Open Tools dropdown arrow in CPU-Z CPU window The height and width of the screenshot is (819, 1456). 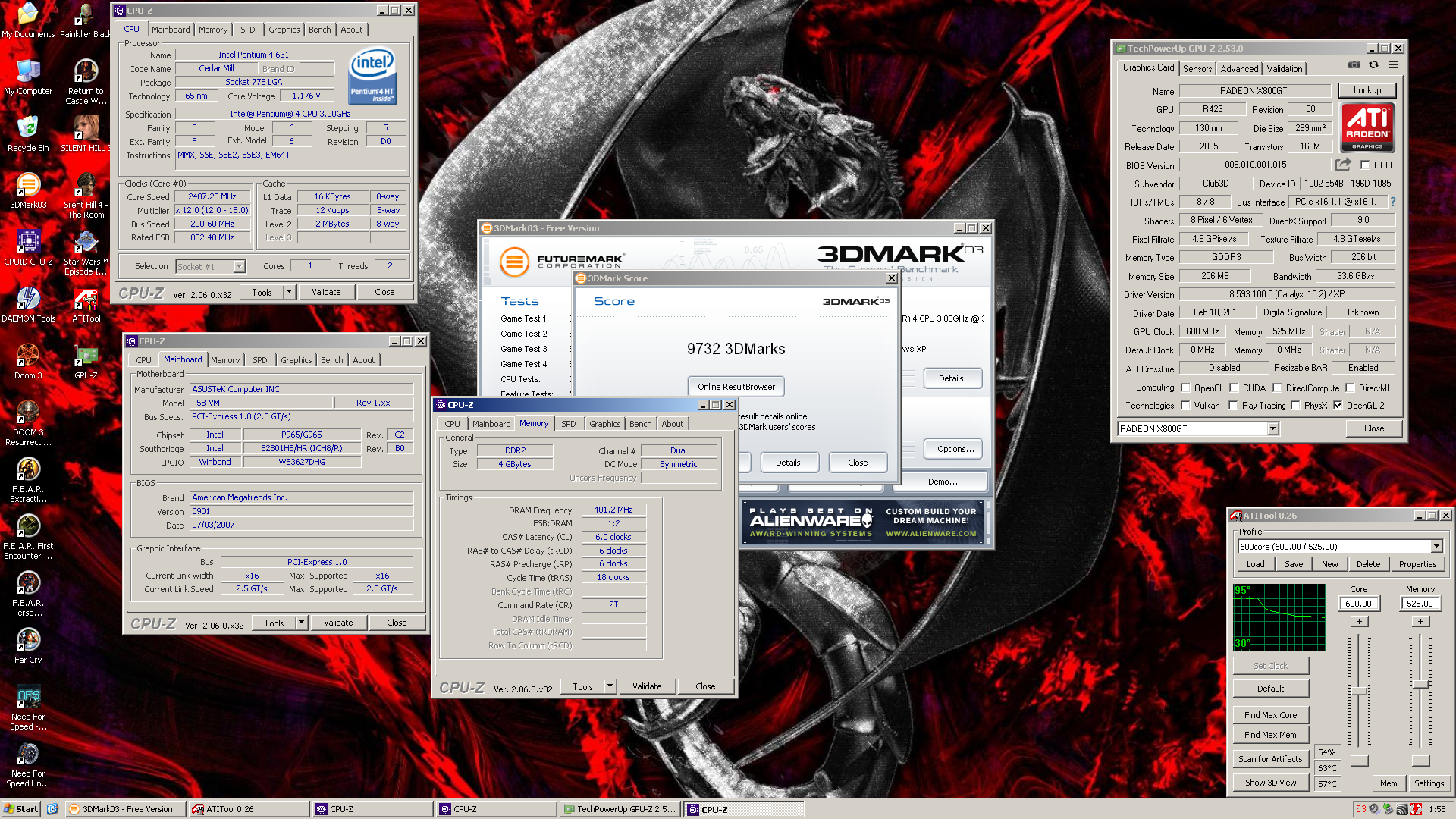[289, 292]
